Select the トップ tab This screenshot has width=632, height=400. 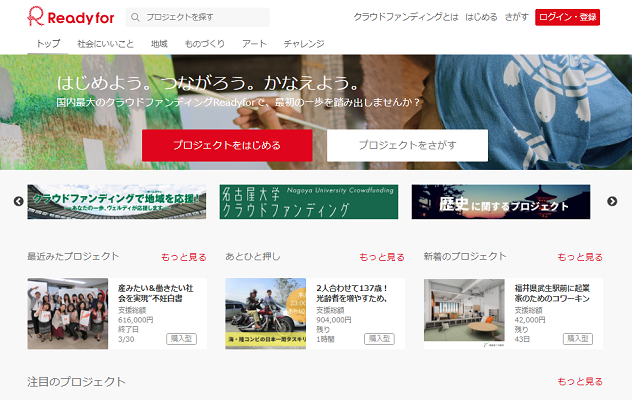48,44
